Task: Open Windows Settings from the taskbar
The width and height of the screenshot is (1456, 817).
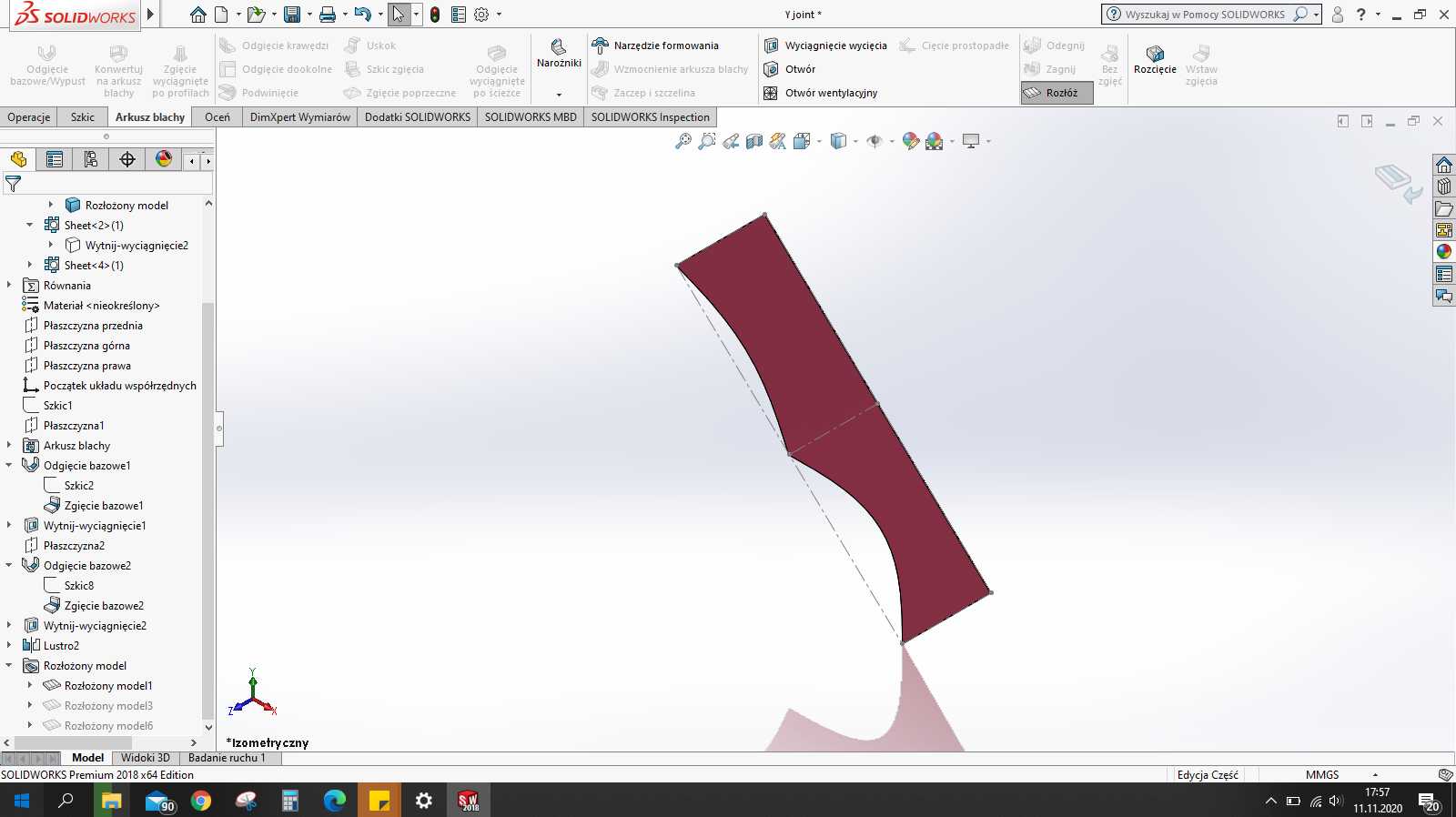Action: [424, 801]
